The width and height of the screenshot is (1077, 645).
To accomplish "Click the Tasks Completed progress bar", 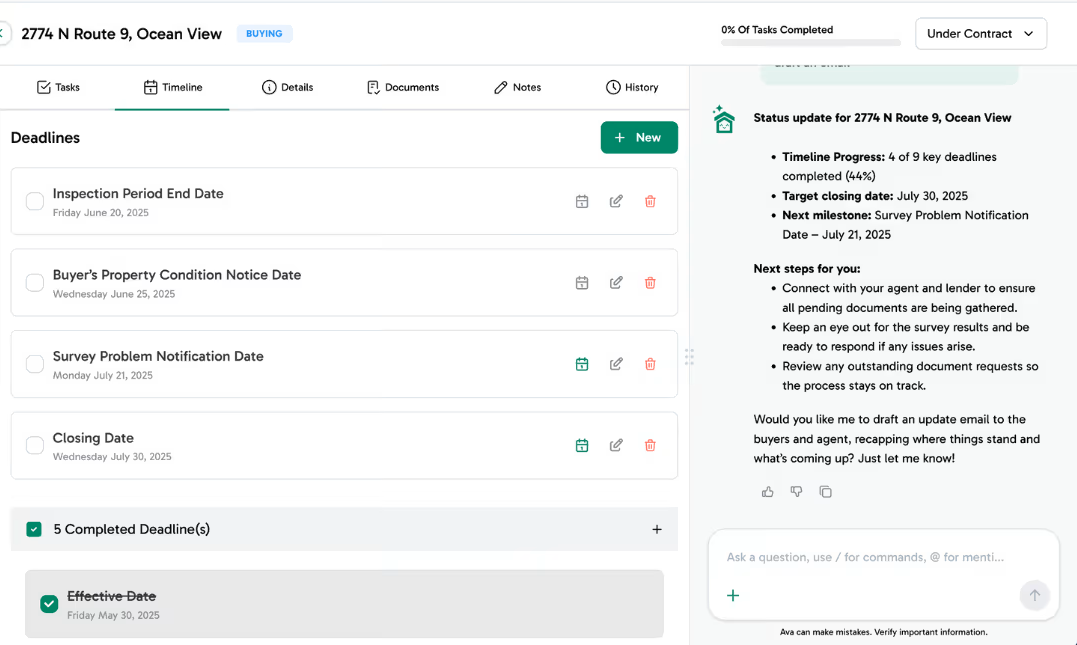I will click(810, 42).
